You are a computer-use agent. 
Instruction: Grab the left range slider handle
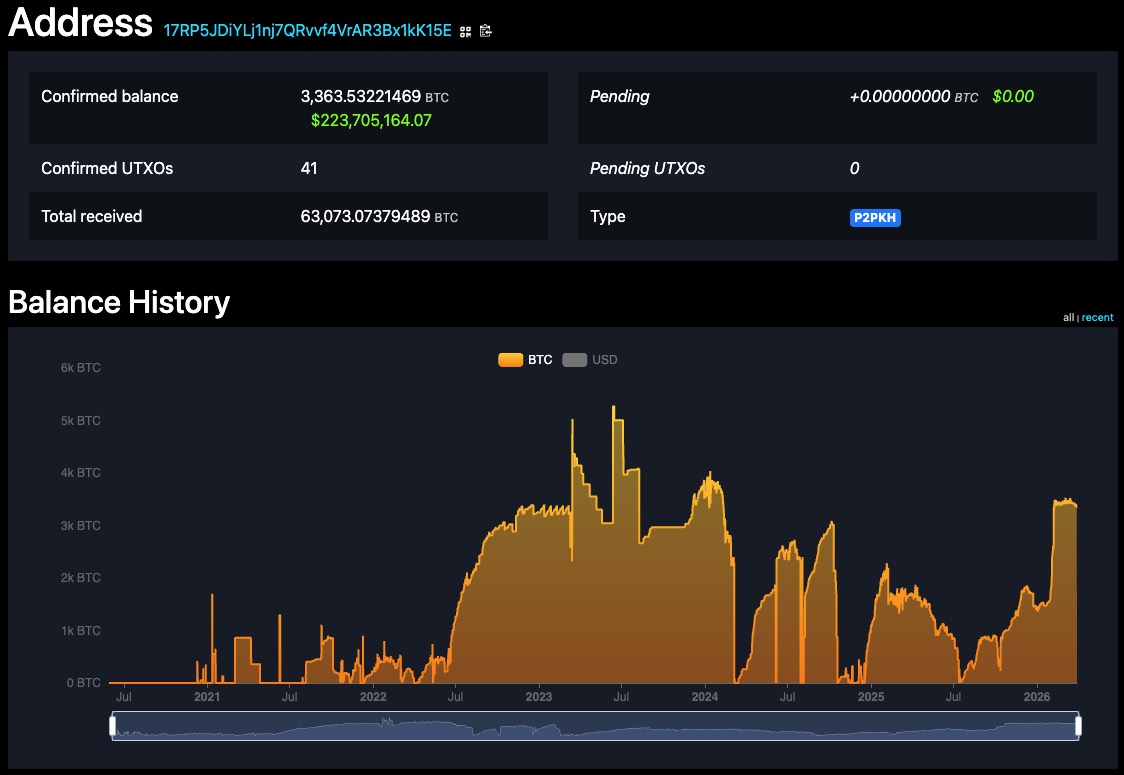point(113,726)
